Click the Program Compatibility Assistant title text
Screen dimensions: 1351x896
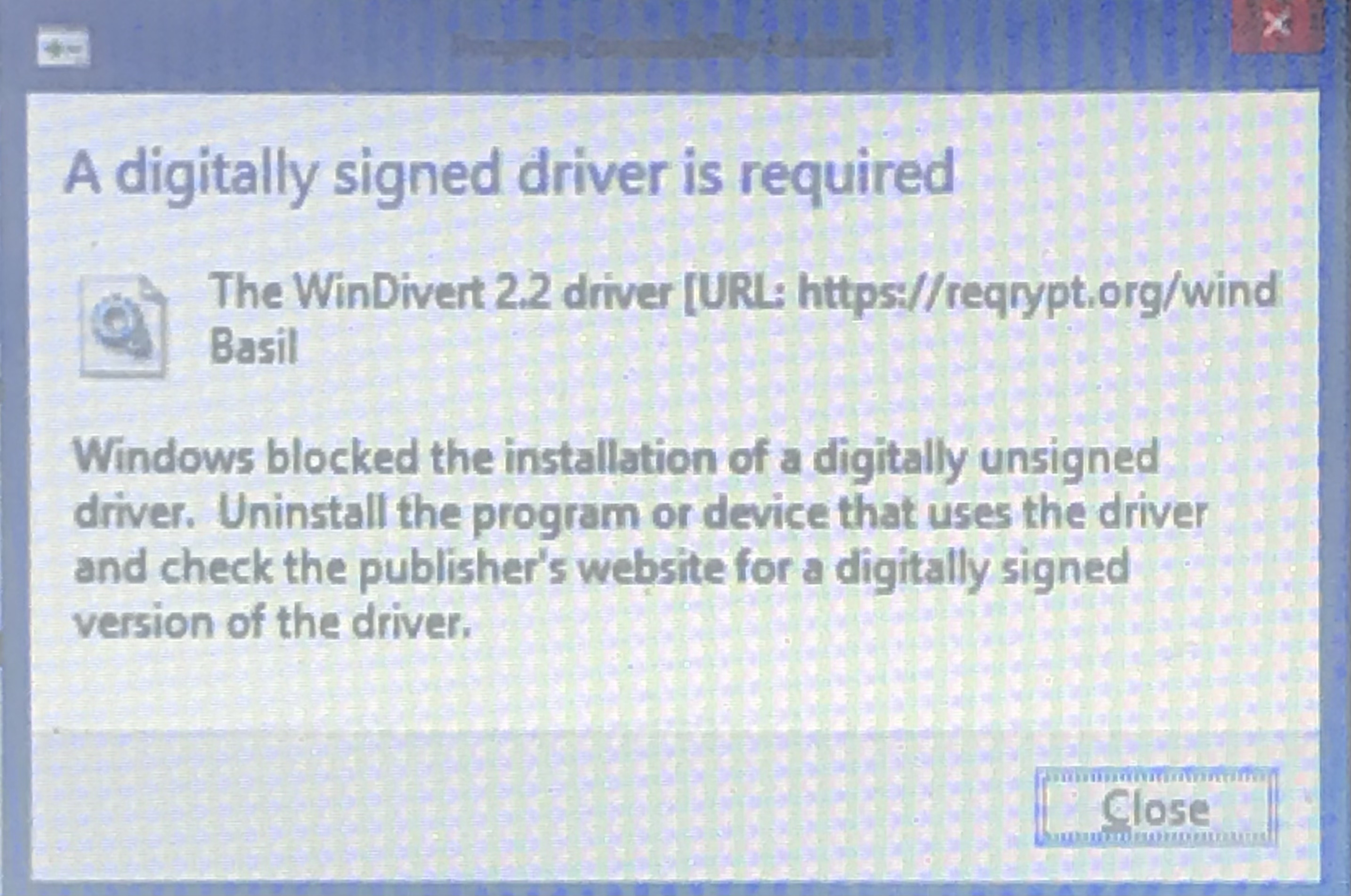[671, 48]
